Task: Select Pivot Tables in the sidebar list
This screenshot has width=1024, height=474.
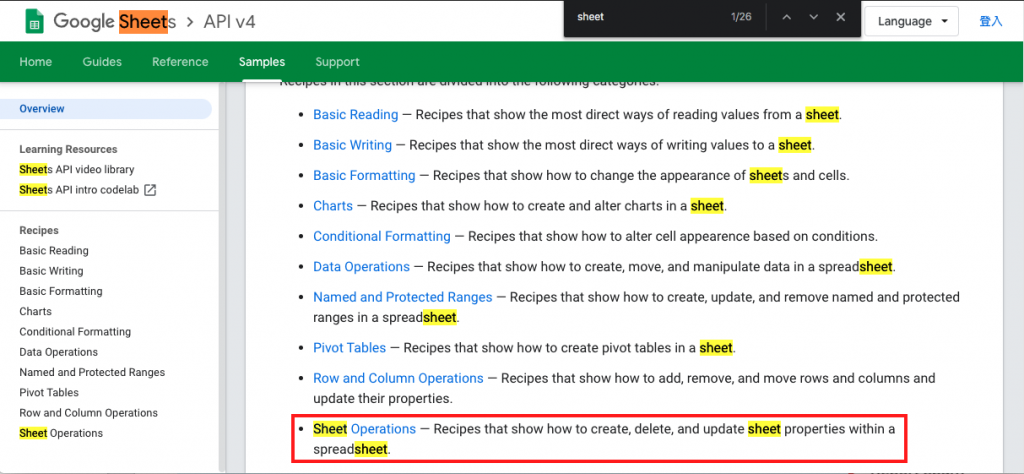Action: (49, 392)
